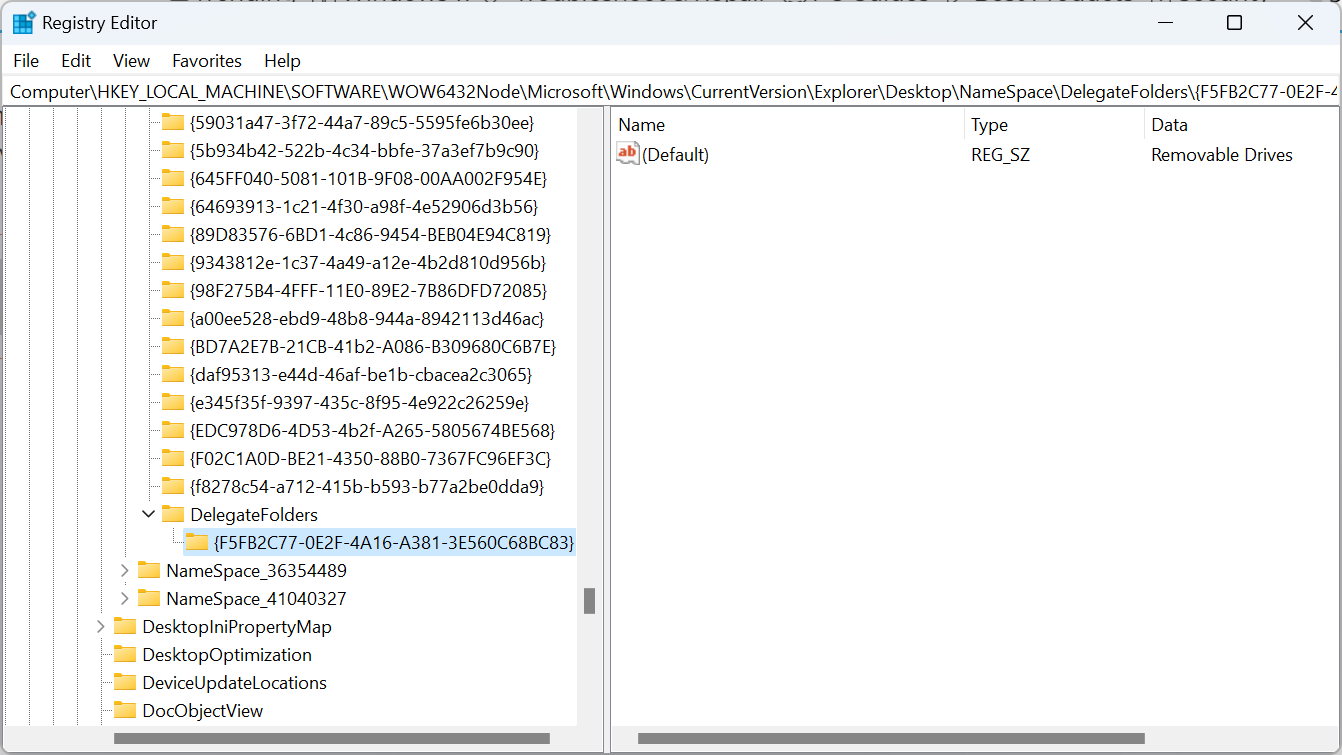Click the tree pane horizontal scrollbar thumb

point(332,739)
